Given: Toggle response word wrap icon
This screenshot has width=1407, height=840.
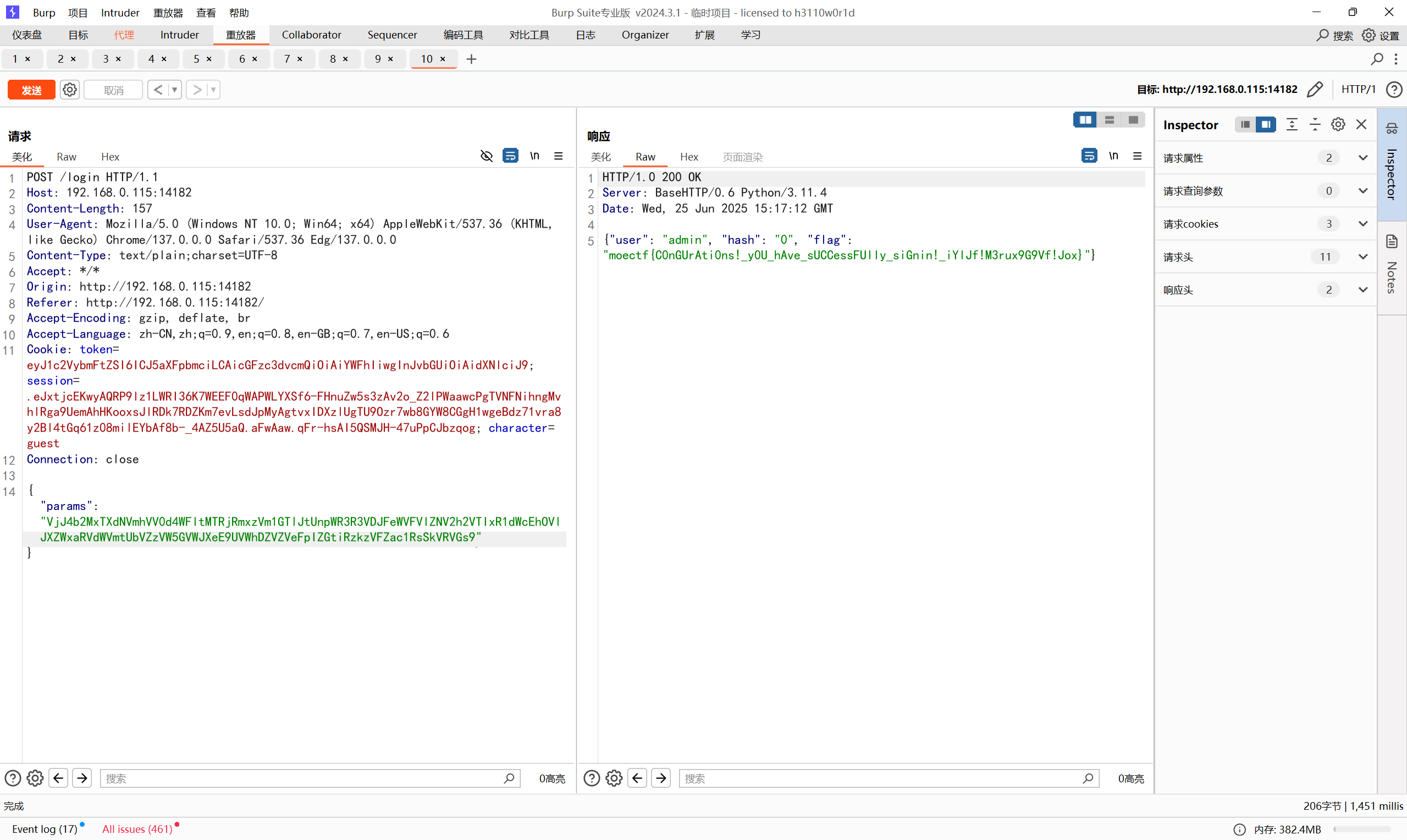Looking at the screenshot, I should pyautogui.click(x=1090, y=156).
